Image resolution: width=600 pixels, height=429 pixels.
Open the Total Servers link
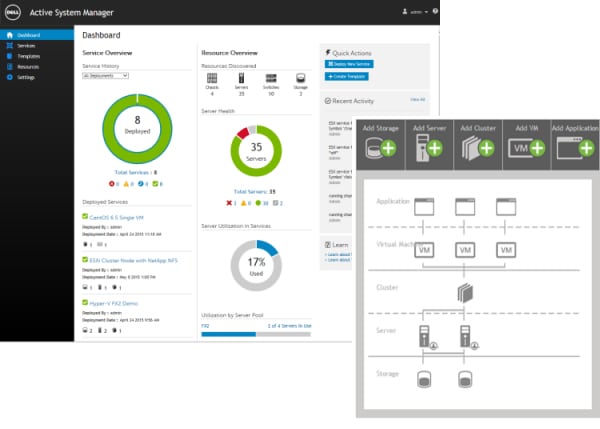[254, 191]
